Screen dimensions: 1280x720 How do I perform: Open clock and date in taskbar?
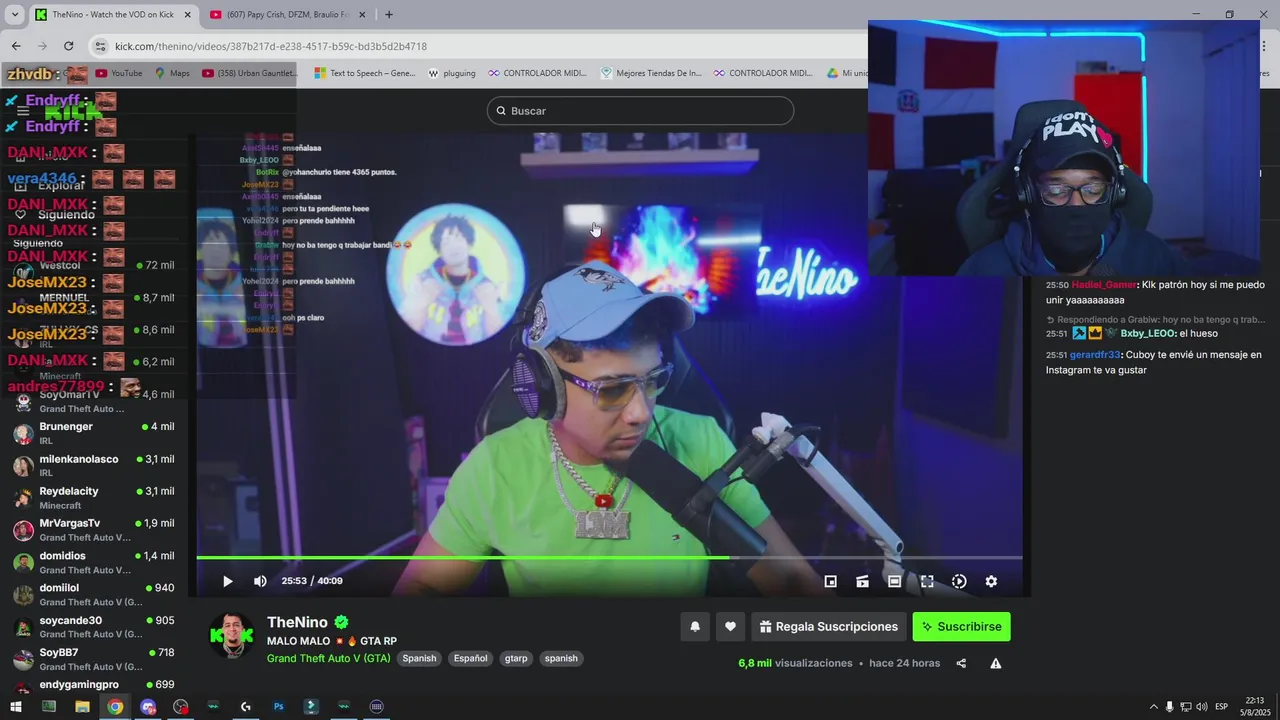(1255, 707)
